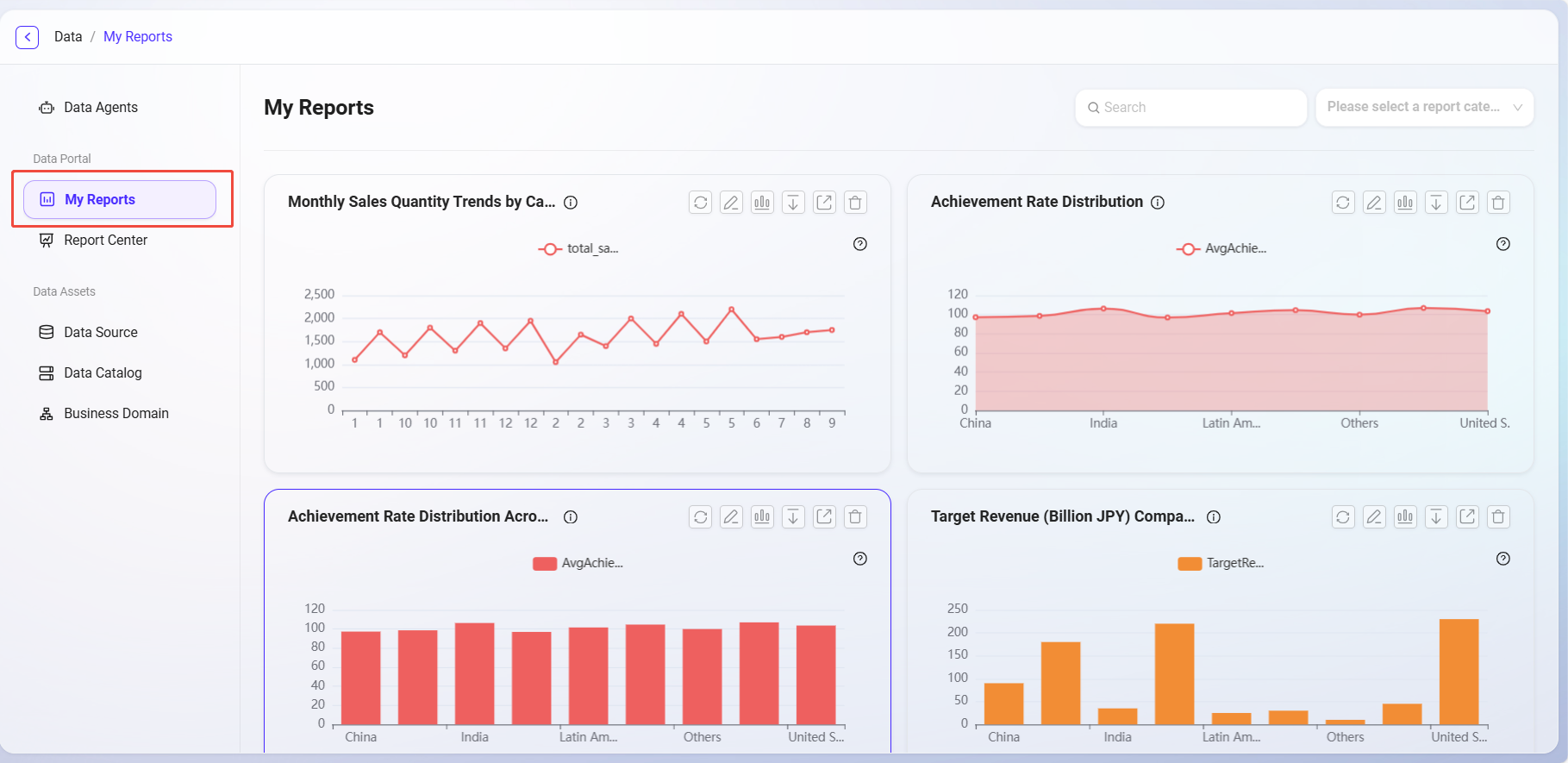Image resolution: width=1568 pixels, height=763 pixels.
Task: Open the Business Domain section
Action: coord(116,414)
